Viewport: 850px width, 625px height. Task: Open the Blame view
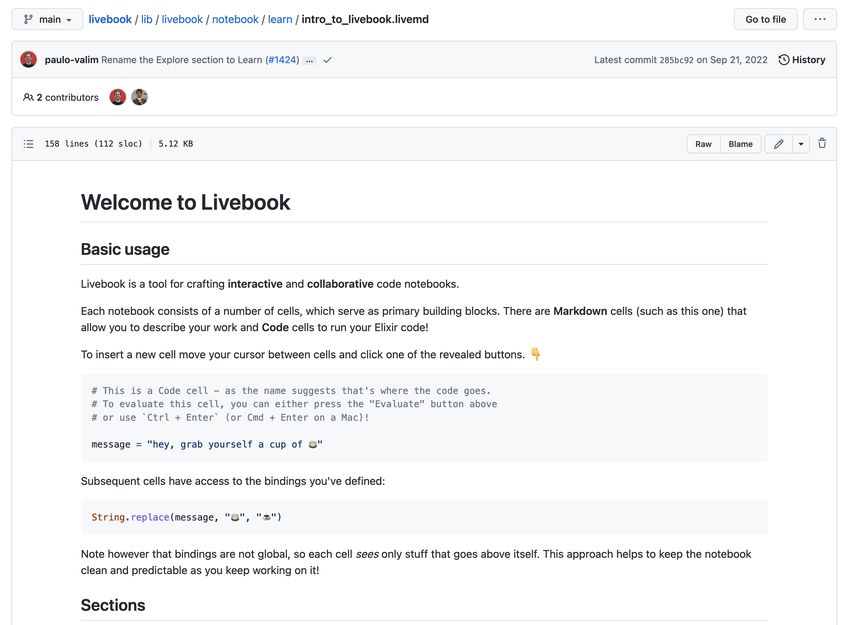pos(740,144)
